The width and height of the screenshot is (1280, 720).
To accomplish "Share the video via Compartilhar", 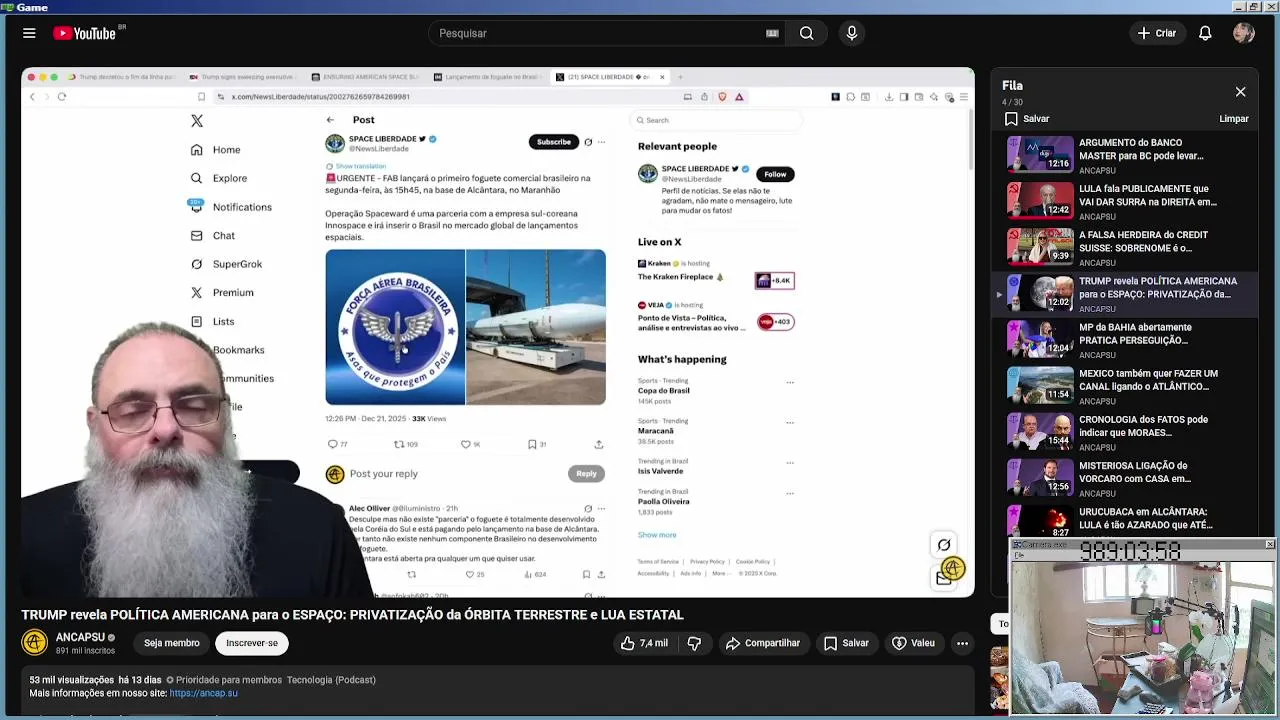I will pos(763,643).
